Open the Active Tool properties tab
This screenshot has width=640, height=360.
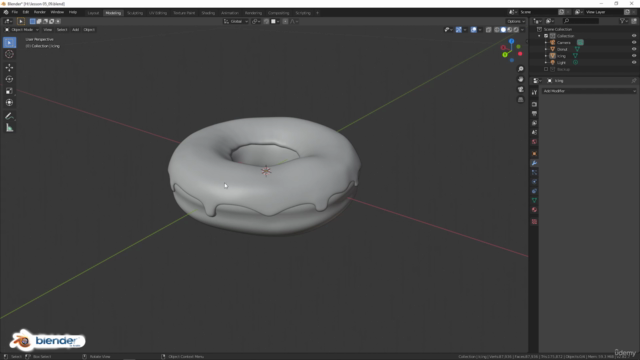click(534, 93)
